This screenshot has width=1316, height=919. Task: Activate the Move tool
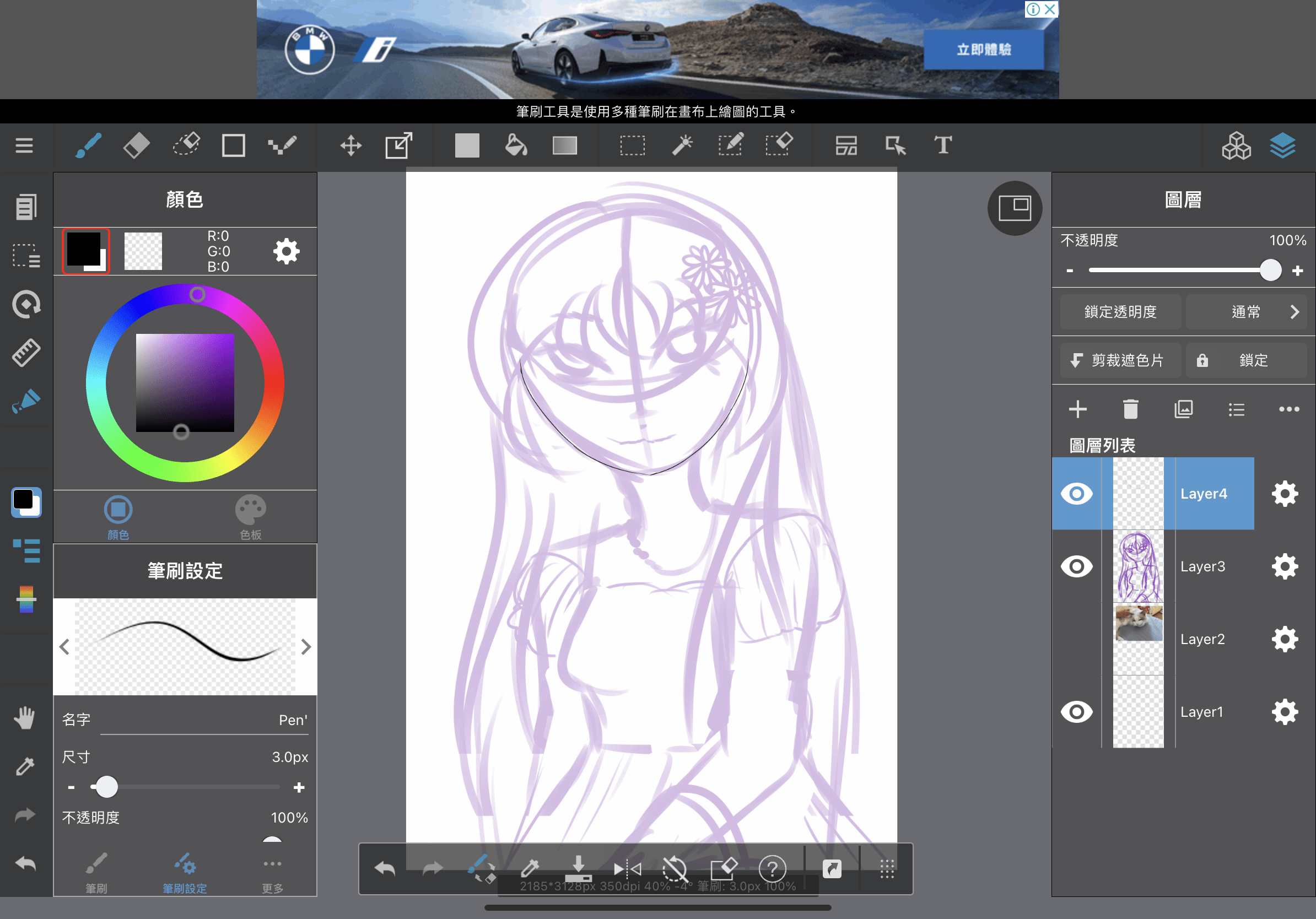(x=351, y=145)
